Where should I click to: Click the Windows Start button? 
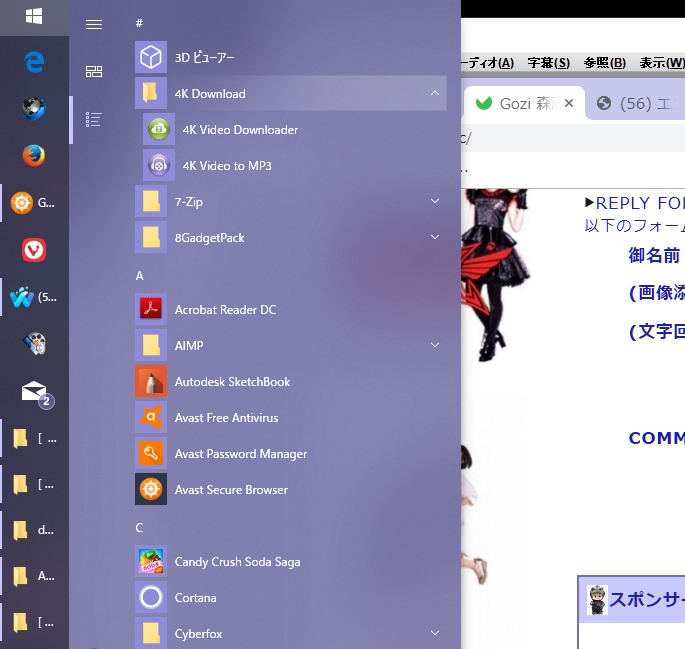(x=34, y=17)
